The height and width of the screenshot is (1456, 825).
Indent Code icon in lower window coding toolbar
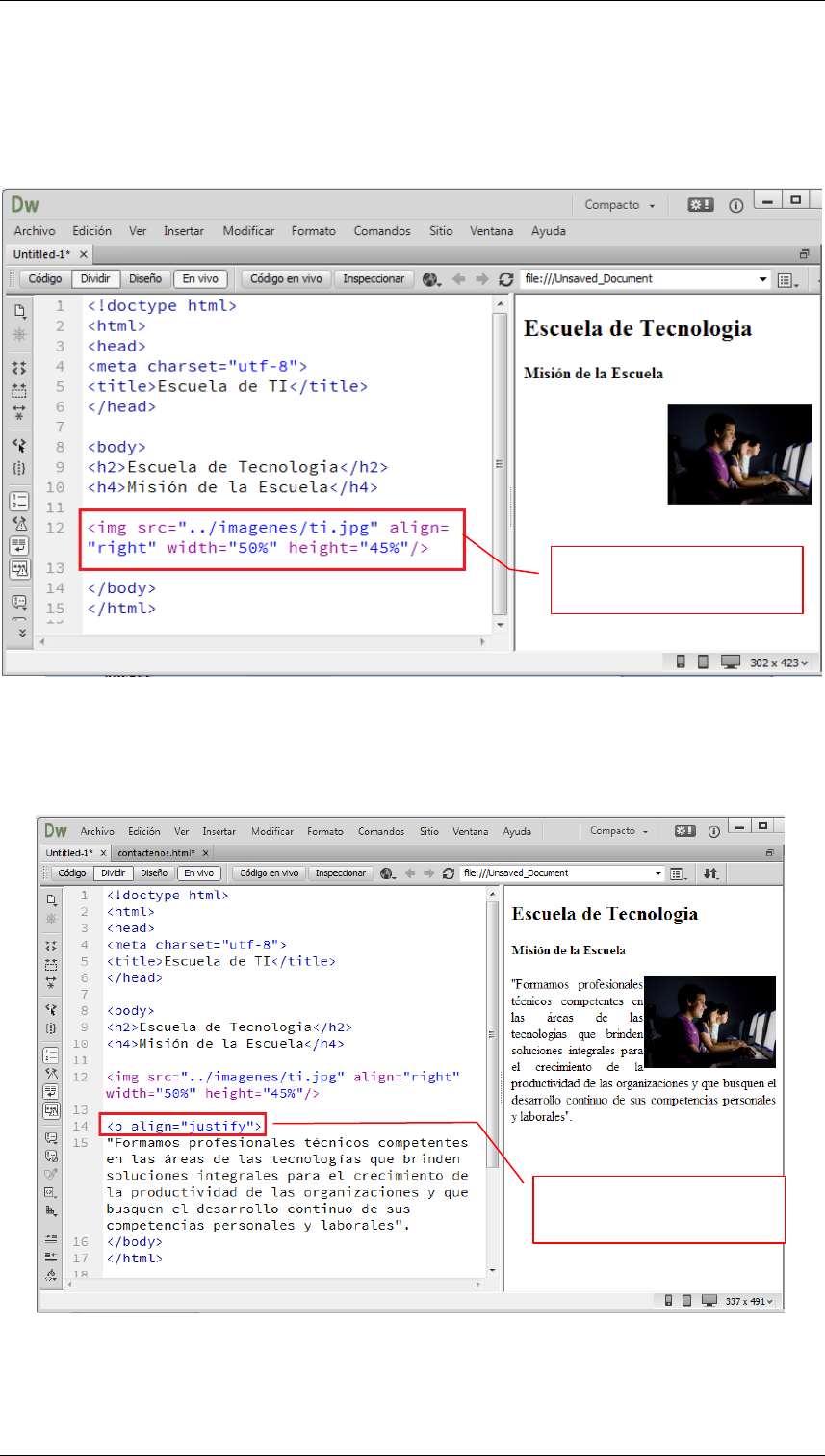pos(51,1238)
